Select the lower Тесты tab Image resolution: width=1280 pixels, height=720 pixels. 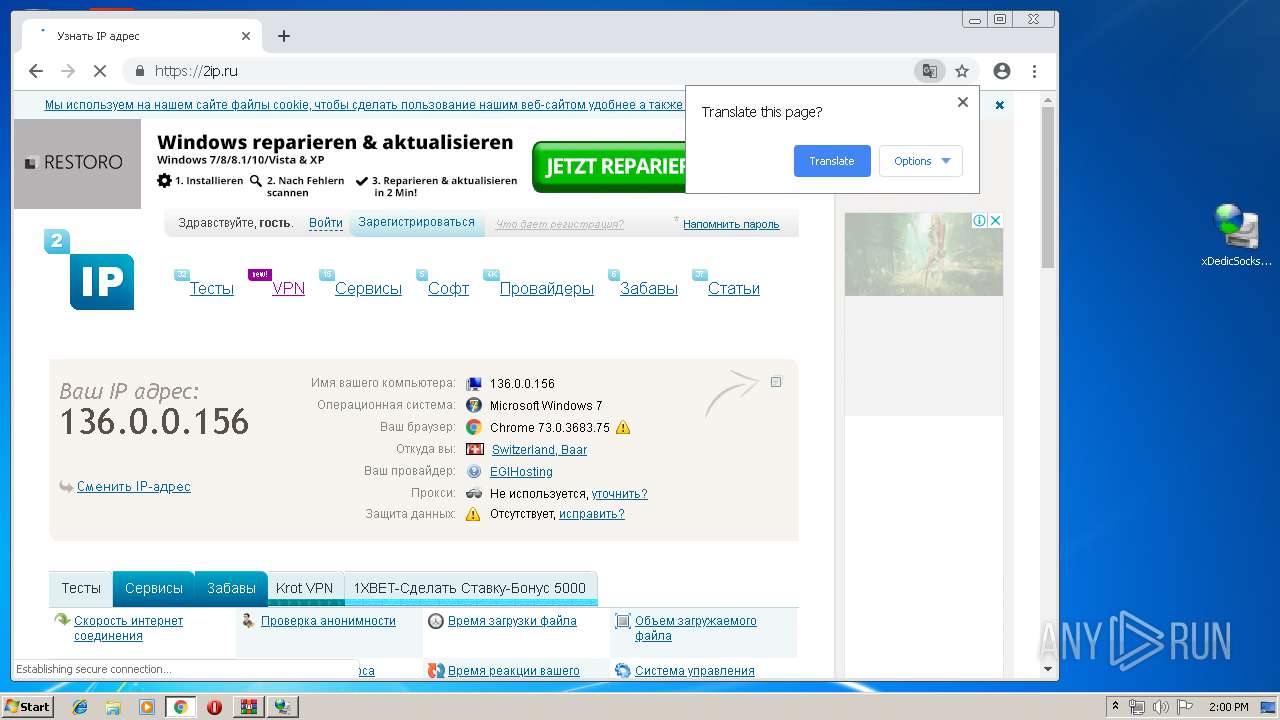pyautogui.click(x=81, y=588)
